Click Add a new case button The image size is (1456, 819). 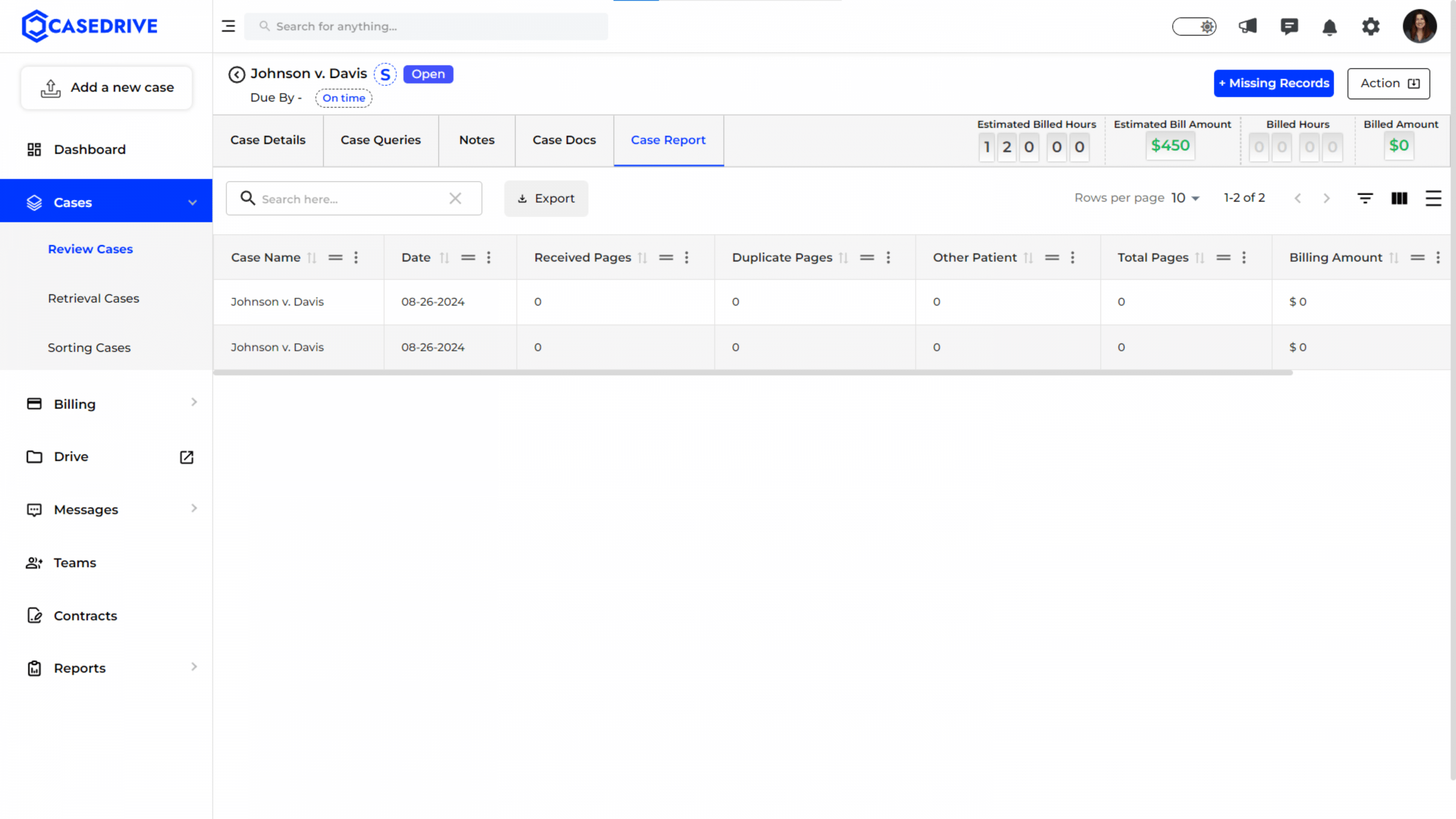[106, 87]
